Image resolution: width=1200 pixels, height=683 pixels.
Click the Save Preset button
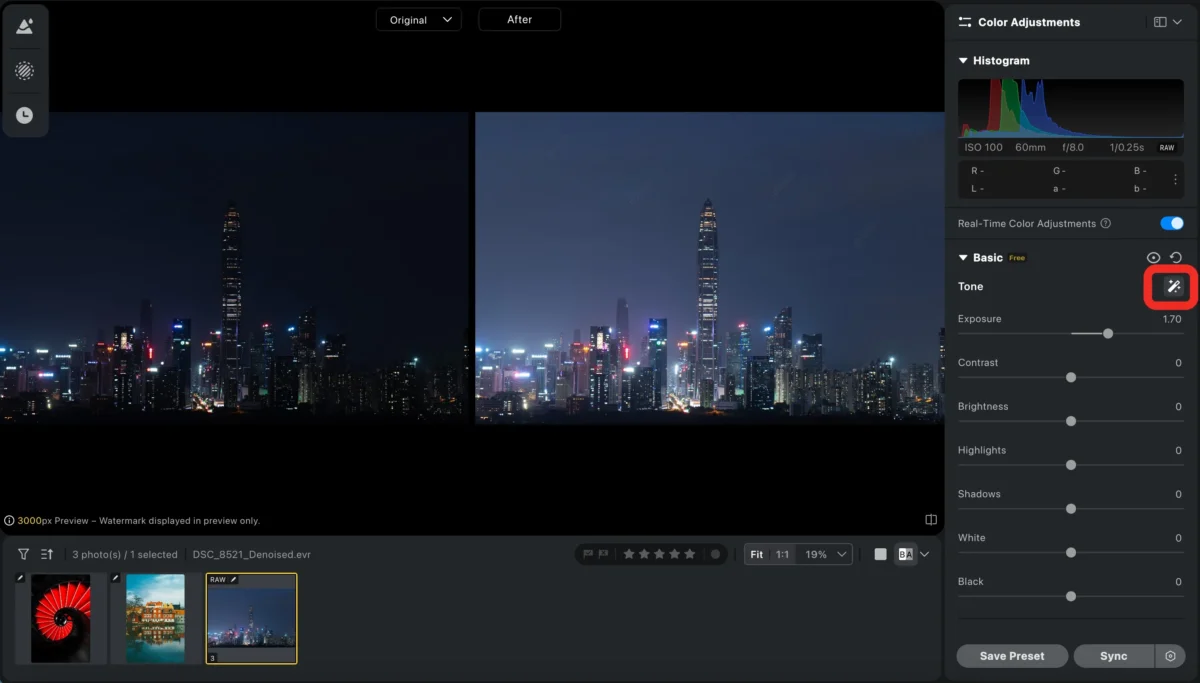click(1012, 656)
